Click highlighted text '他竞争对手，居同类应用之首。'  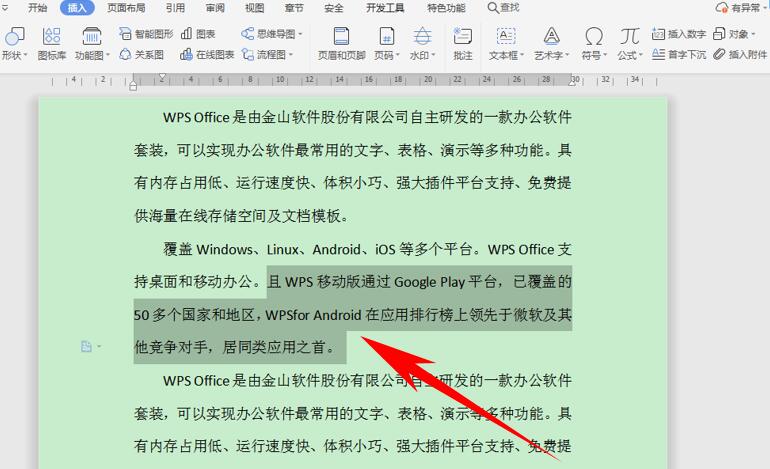pos(234,347)
